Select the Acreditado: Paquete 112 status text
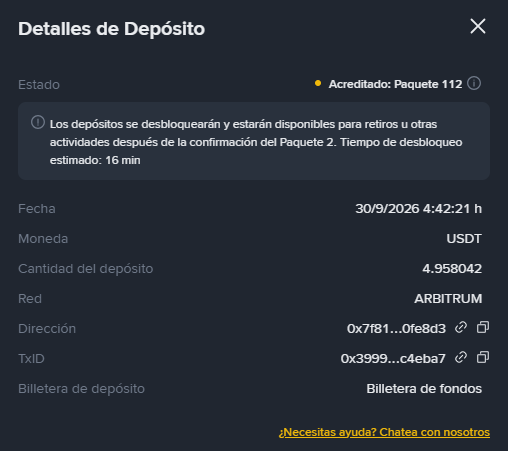 pos(395,84)
